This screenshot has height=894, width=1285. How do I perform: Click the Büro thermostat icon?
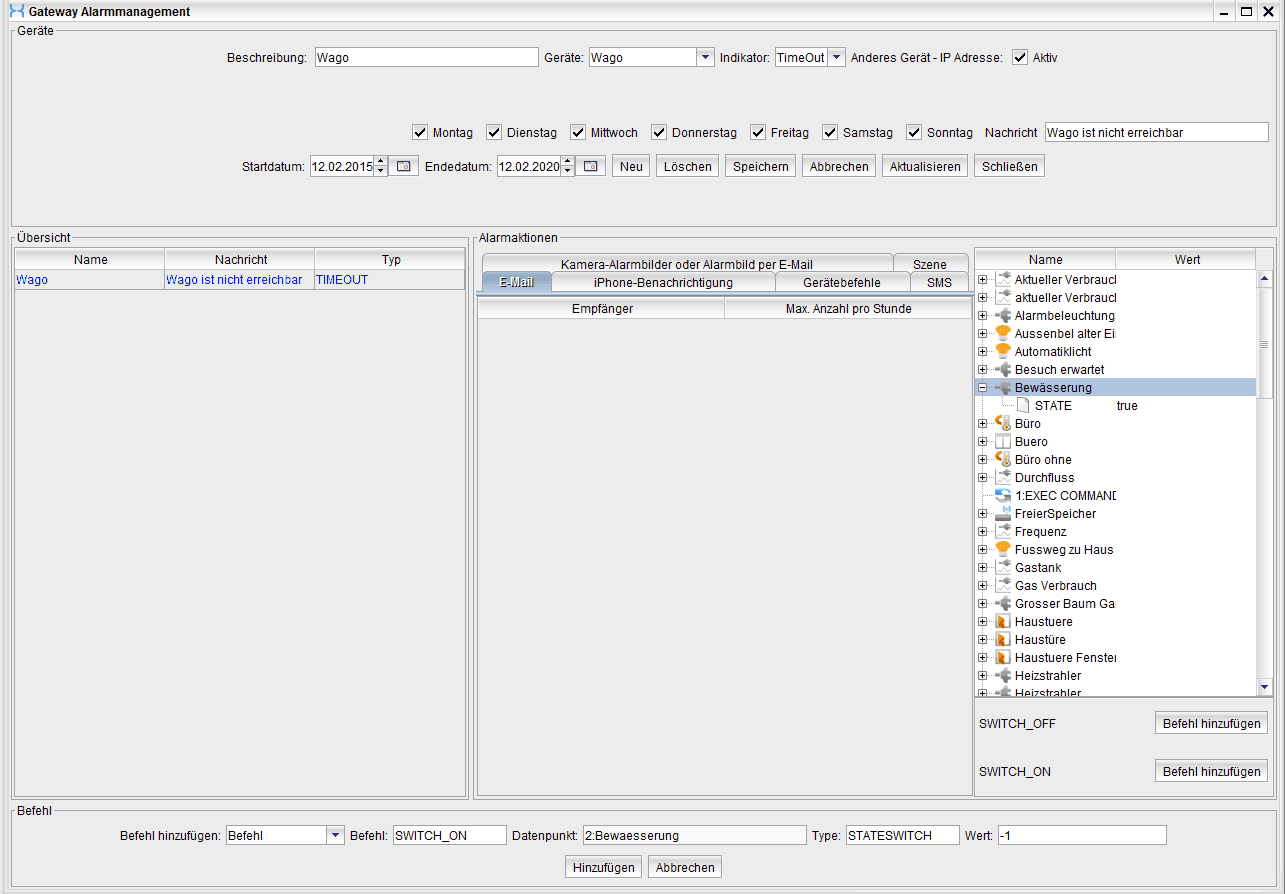tap(1003, 424)
